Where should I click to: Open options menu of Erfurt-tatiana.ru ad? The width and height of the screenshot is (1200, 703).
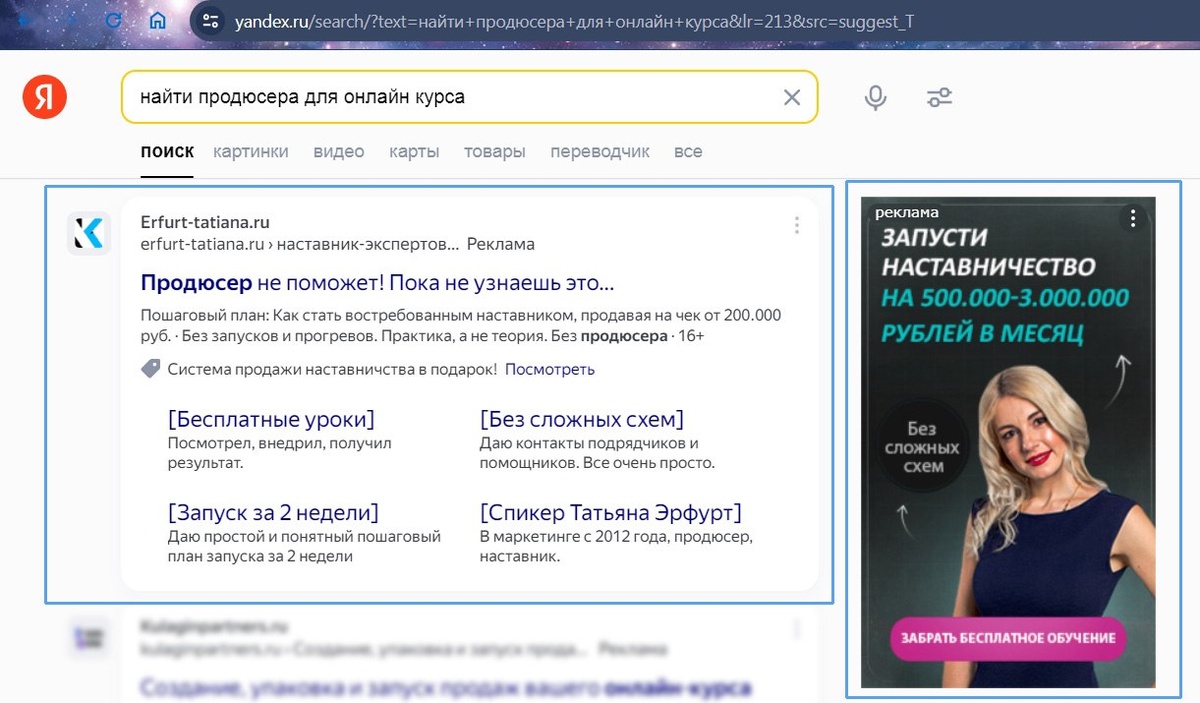(797, 225)
